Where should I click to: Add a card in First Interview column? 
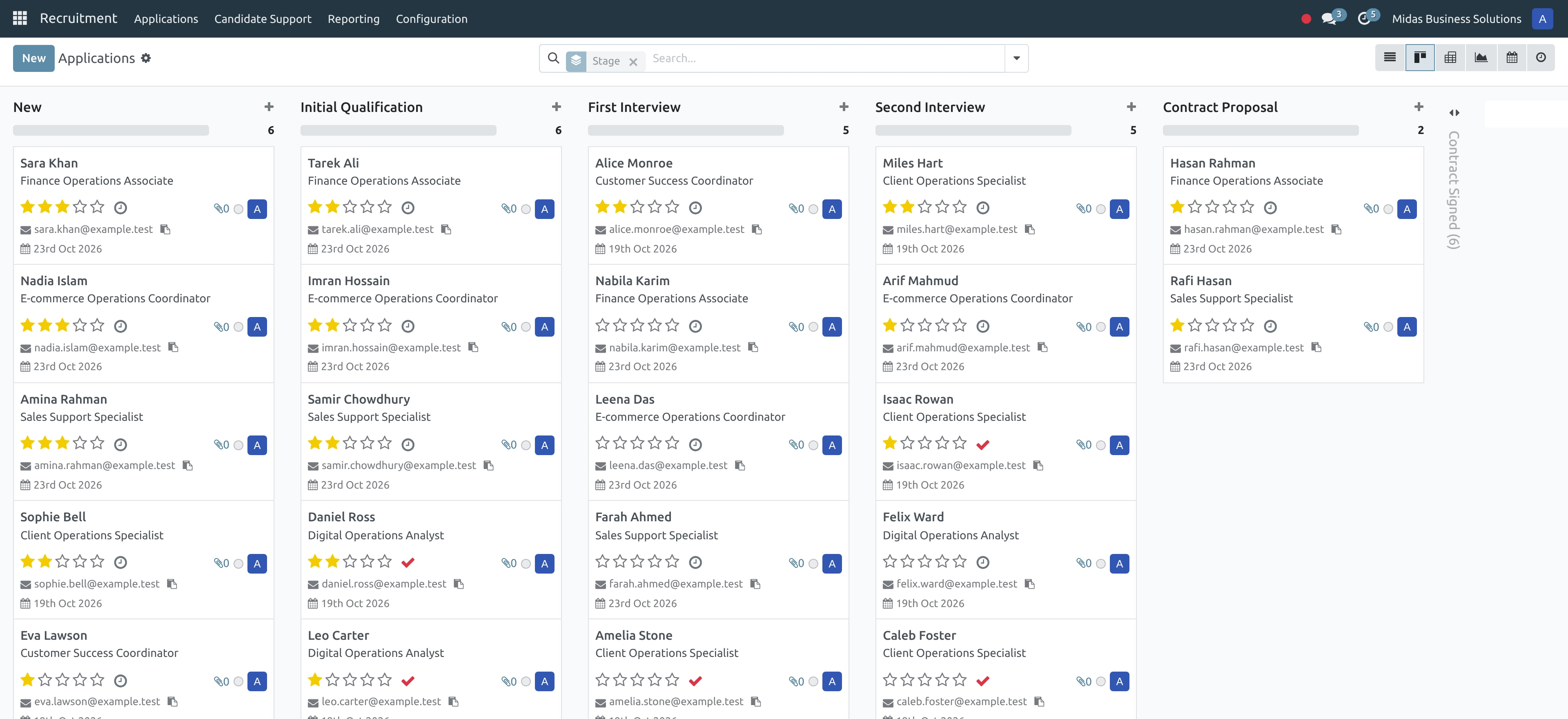[844, 107]
